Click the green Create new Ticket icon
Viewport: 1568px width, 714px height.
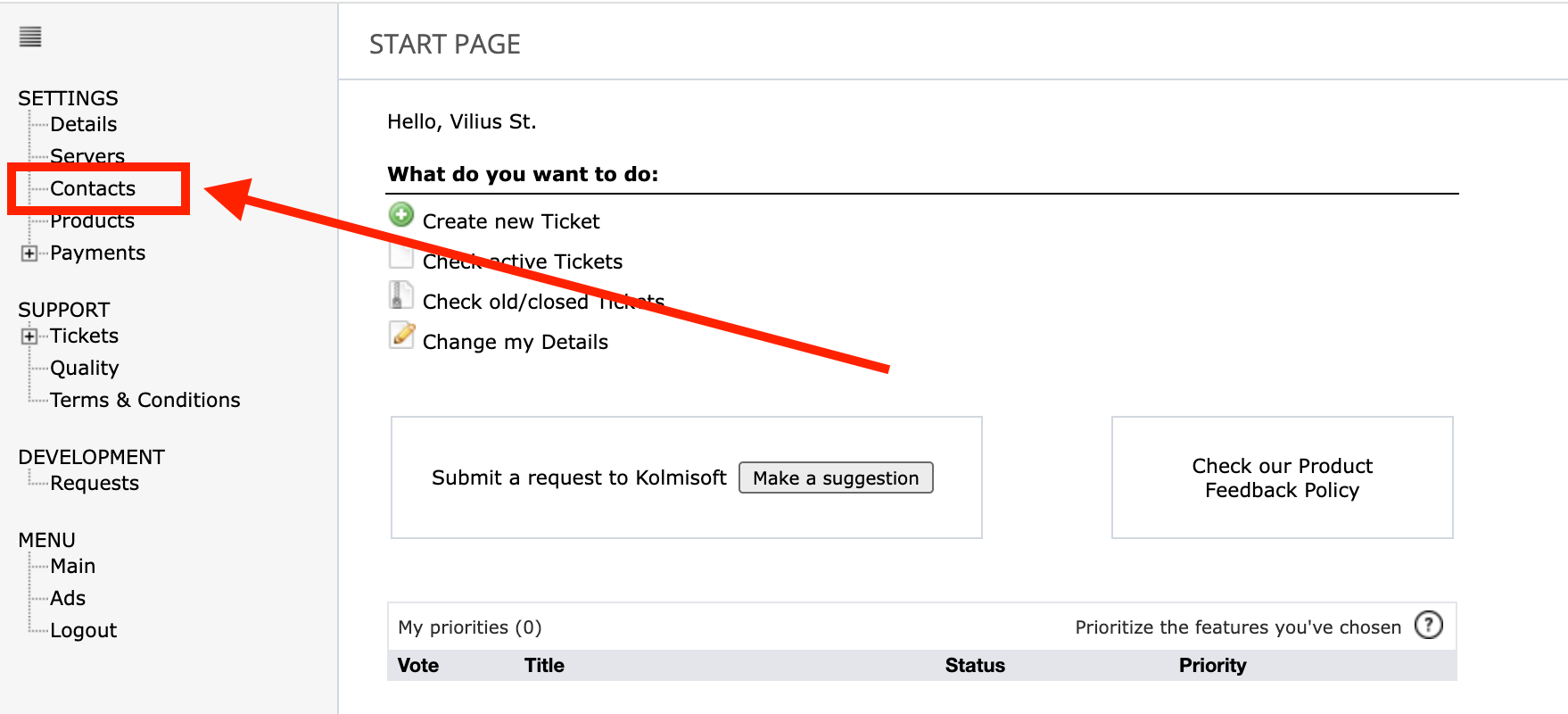(401, 215)
